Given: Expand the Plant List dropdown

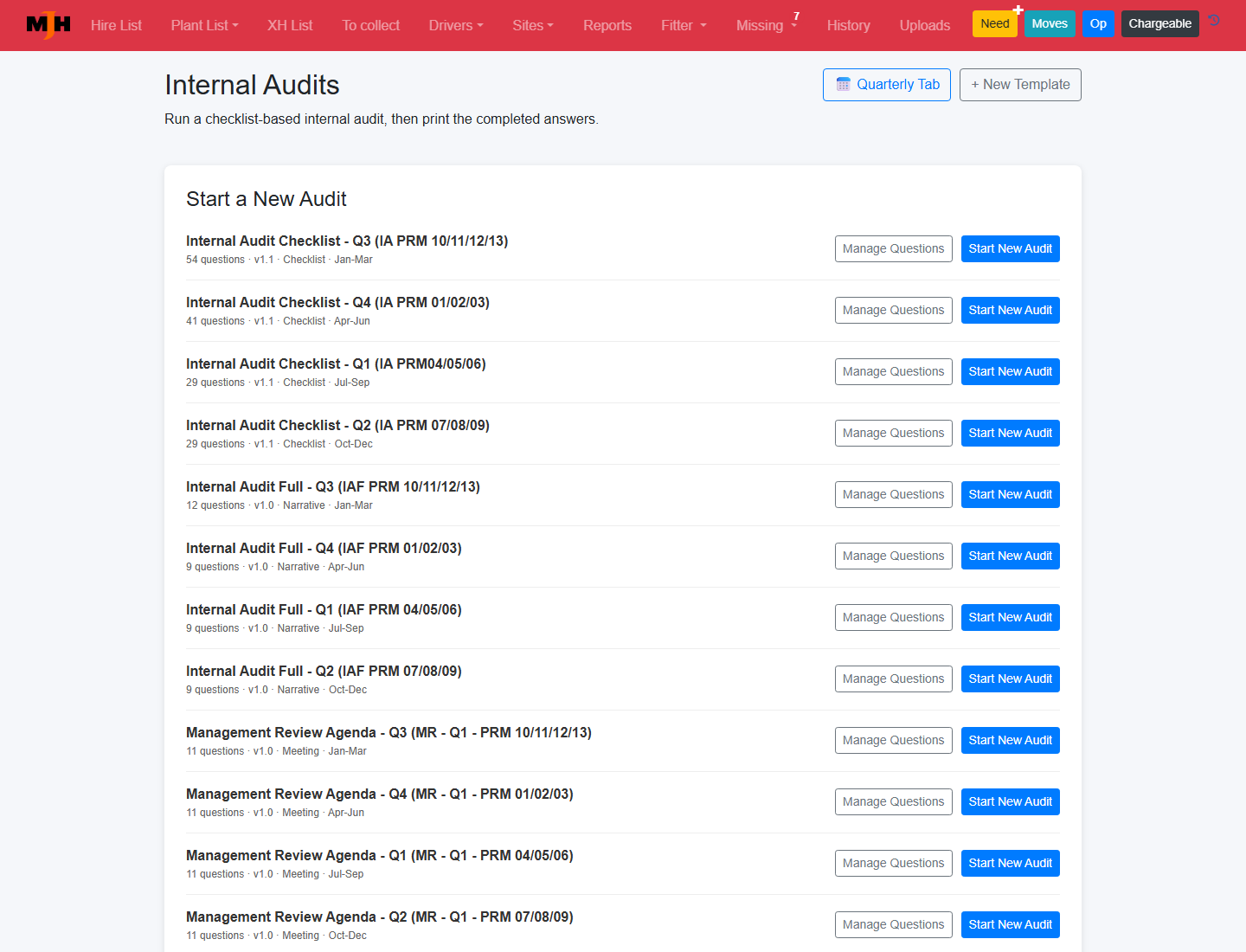Looking at the screenshot, I should (204, 25).
